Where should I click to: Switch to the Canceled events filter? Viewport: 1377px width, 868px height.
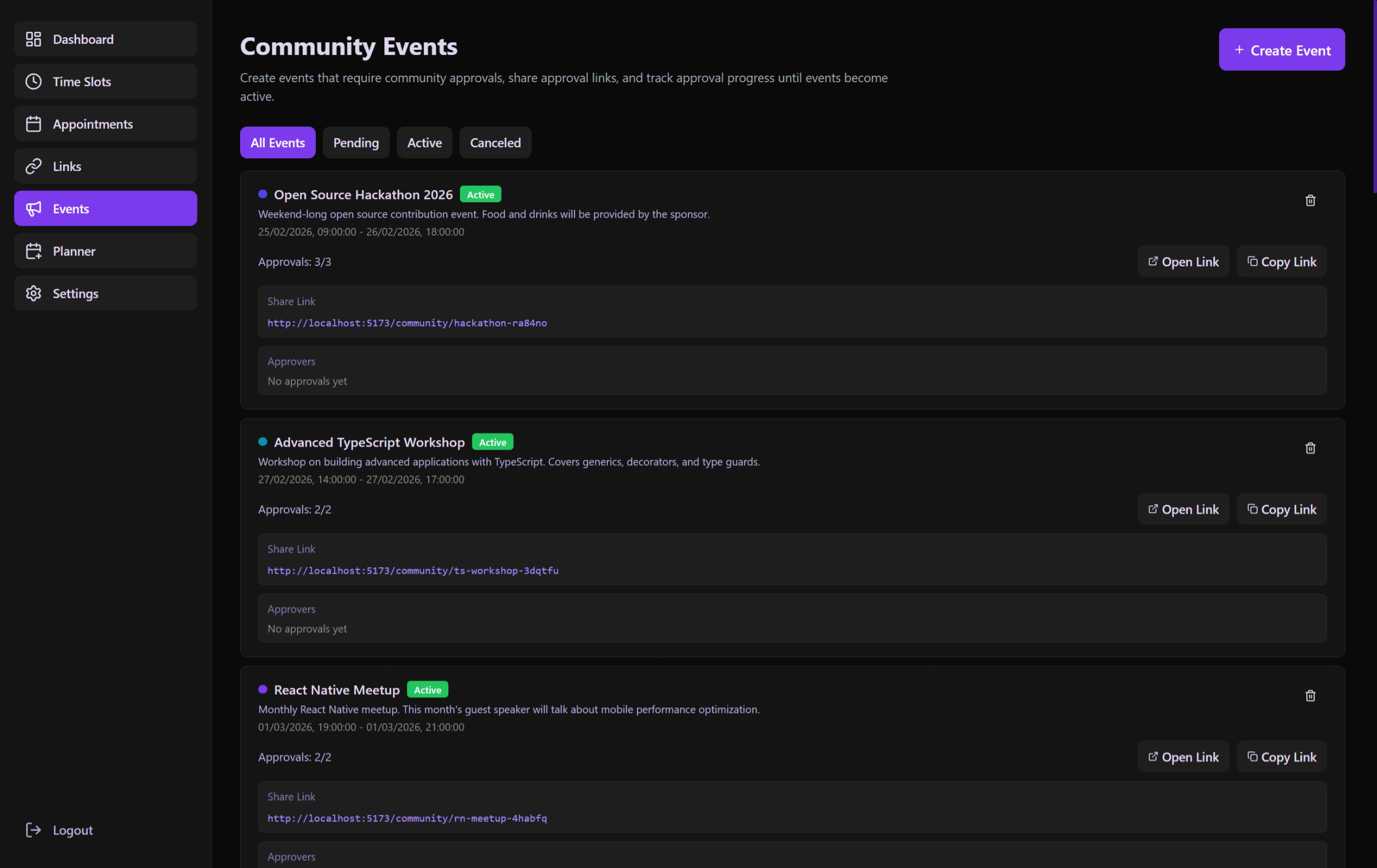tap(494, 142)
